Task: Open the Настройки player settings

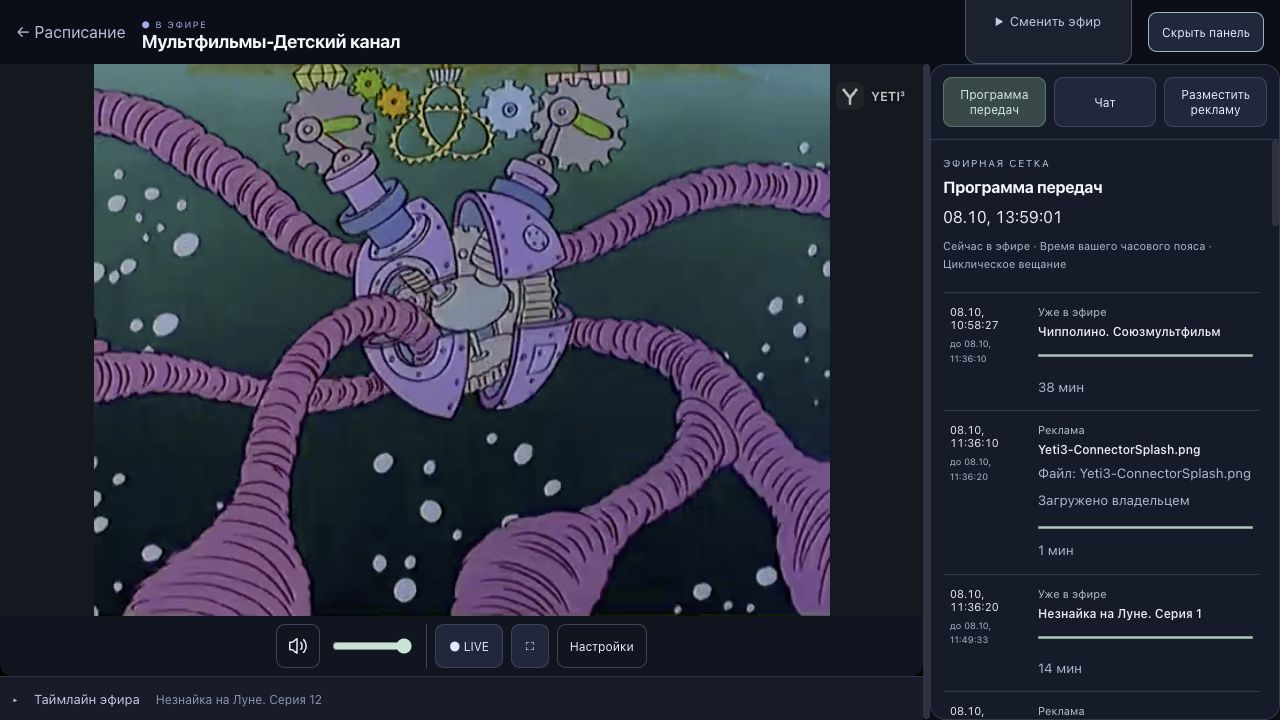Action: tap(602, 646)
